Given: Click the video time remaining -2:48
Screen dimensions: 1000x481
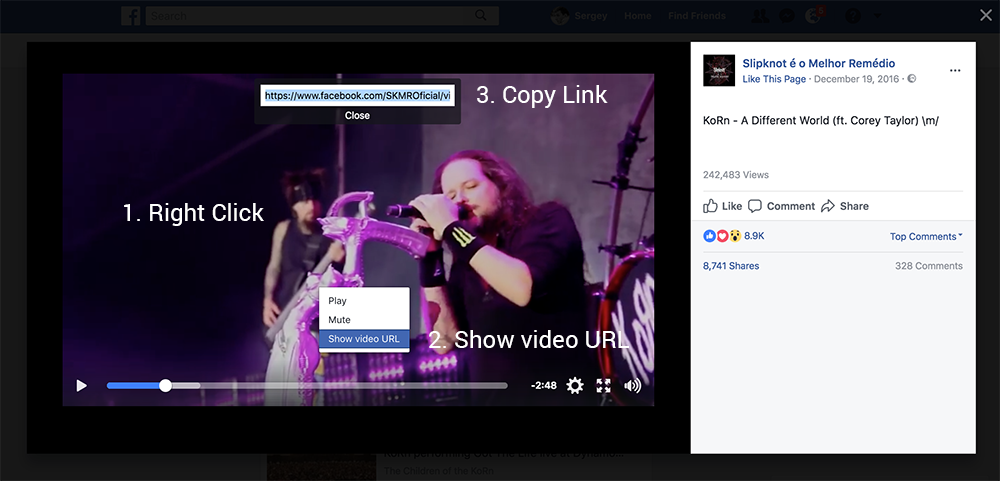Looking at the screenshot, I should pos(543,385).
